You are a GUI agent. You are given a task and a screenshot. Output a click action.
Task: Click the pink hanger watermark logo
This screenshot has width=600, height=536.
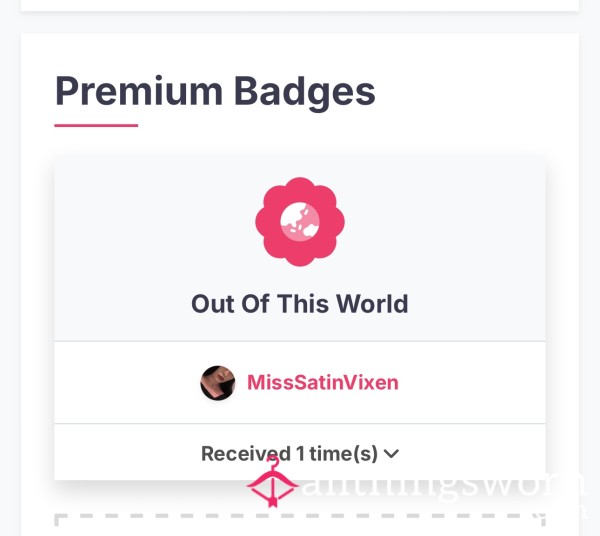272,483
